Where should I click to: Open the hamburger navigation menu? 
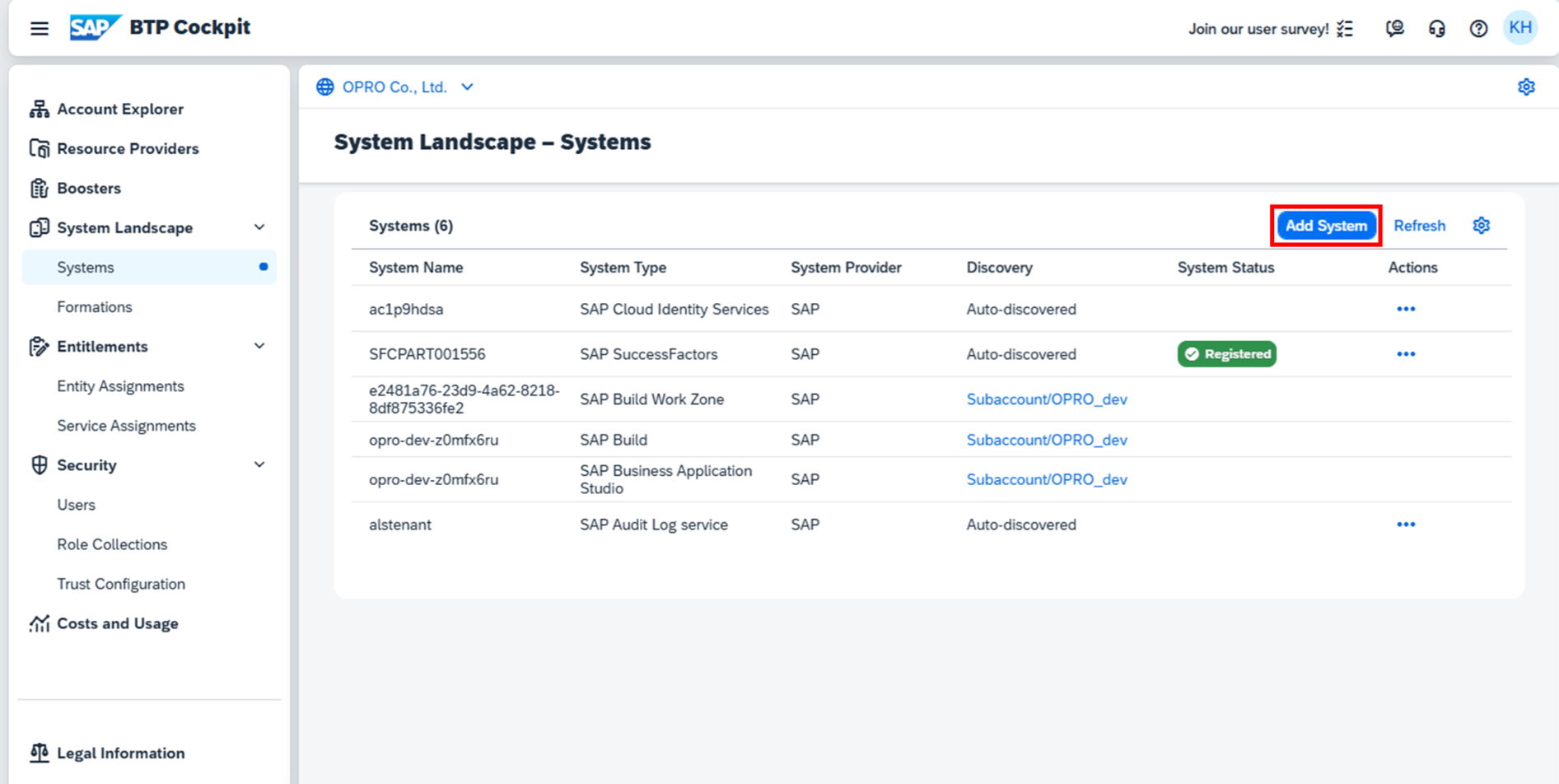pyautogui.click(x=39, y=29)
